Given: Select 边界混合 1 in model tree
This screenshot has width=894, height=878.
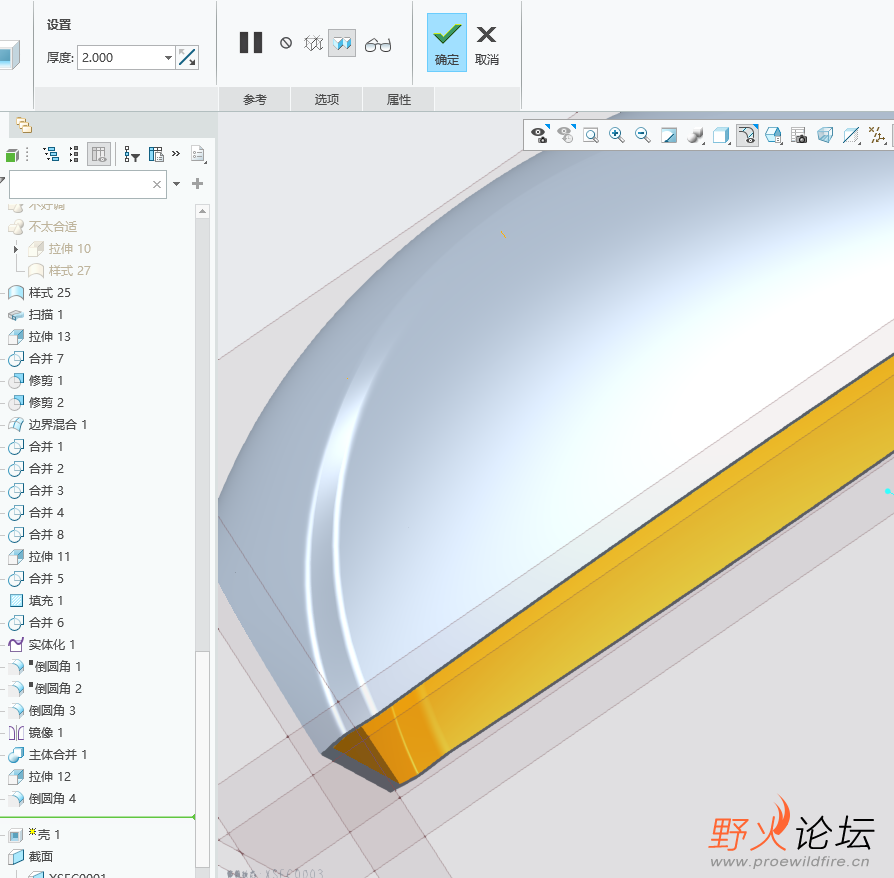Looking at the screenshot, I should [57, 425].
